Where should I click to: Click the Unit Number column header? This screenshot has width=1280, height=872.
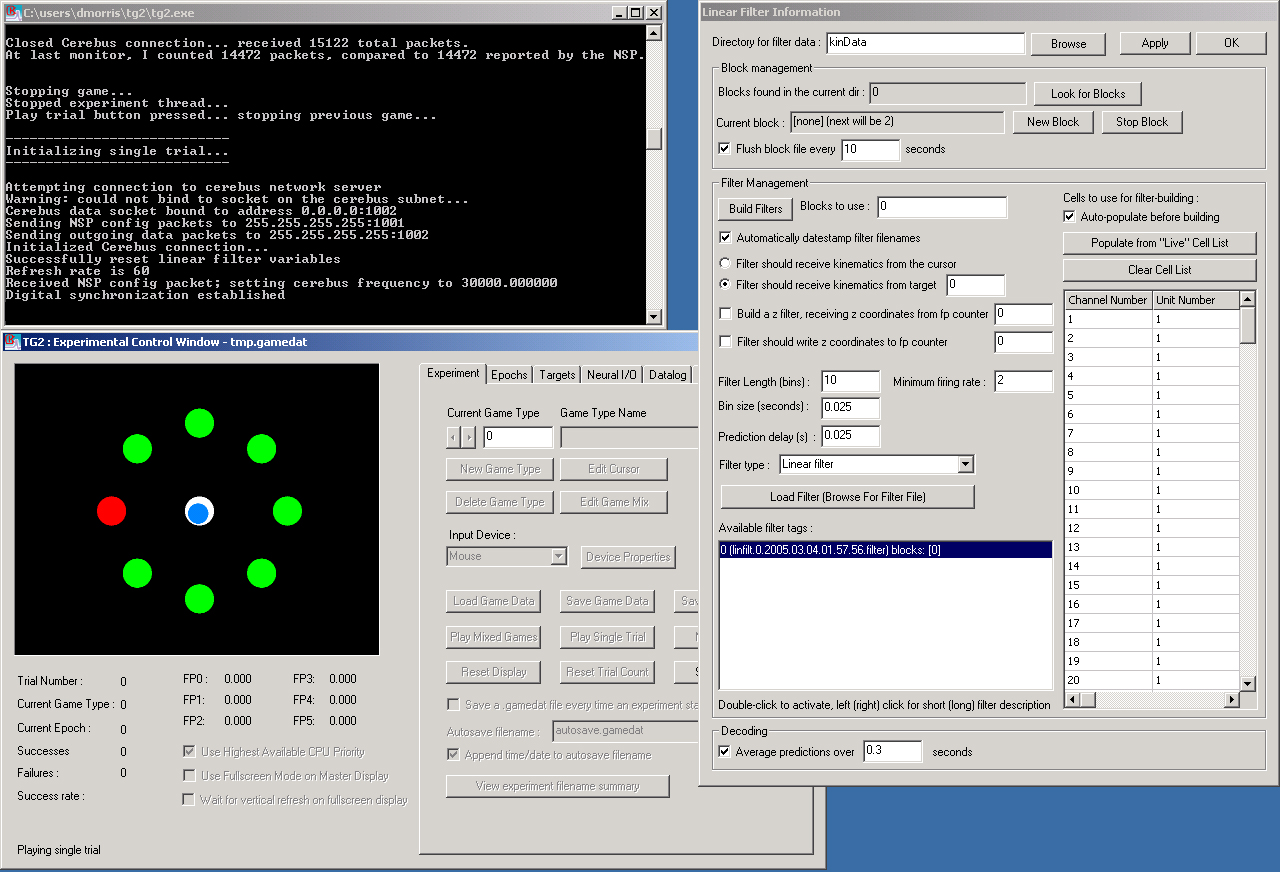click(1195, 300)
